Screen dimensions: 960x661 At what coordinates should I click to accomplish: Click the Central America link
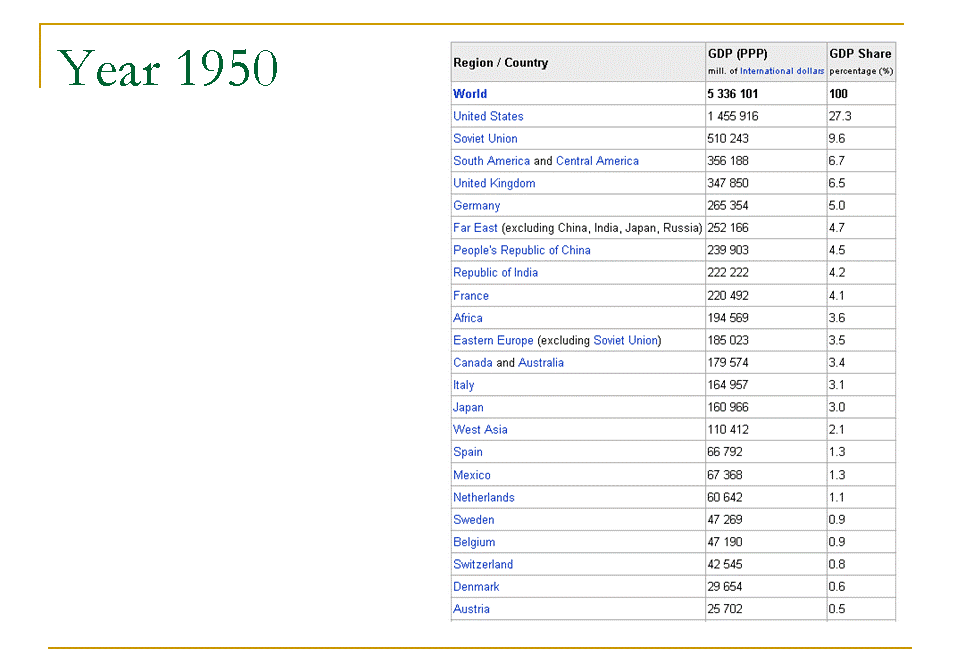click(597, 161)
